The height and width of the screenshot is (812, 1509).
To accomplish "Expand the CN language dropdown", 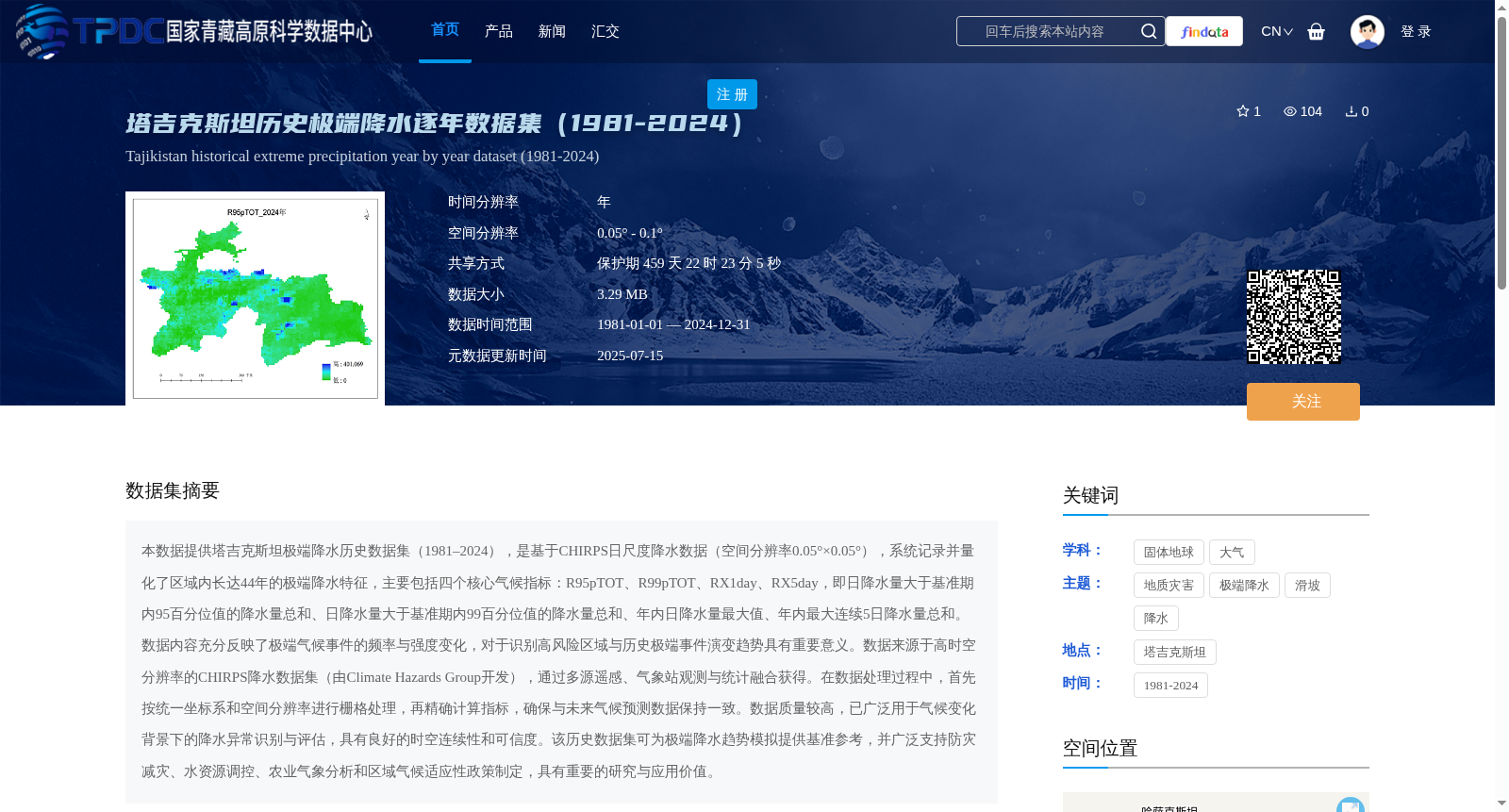I will coord(1277,31).
